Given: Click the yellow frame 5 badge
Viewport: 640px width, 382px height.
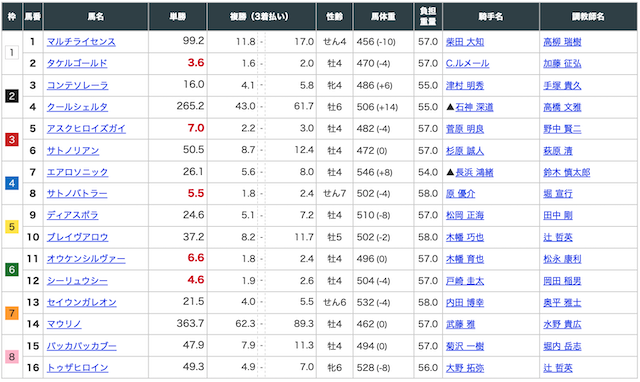Looking at the screenshot, I should click(12, 227).
